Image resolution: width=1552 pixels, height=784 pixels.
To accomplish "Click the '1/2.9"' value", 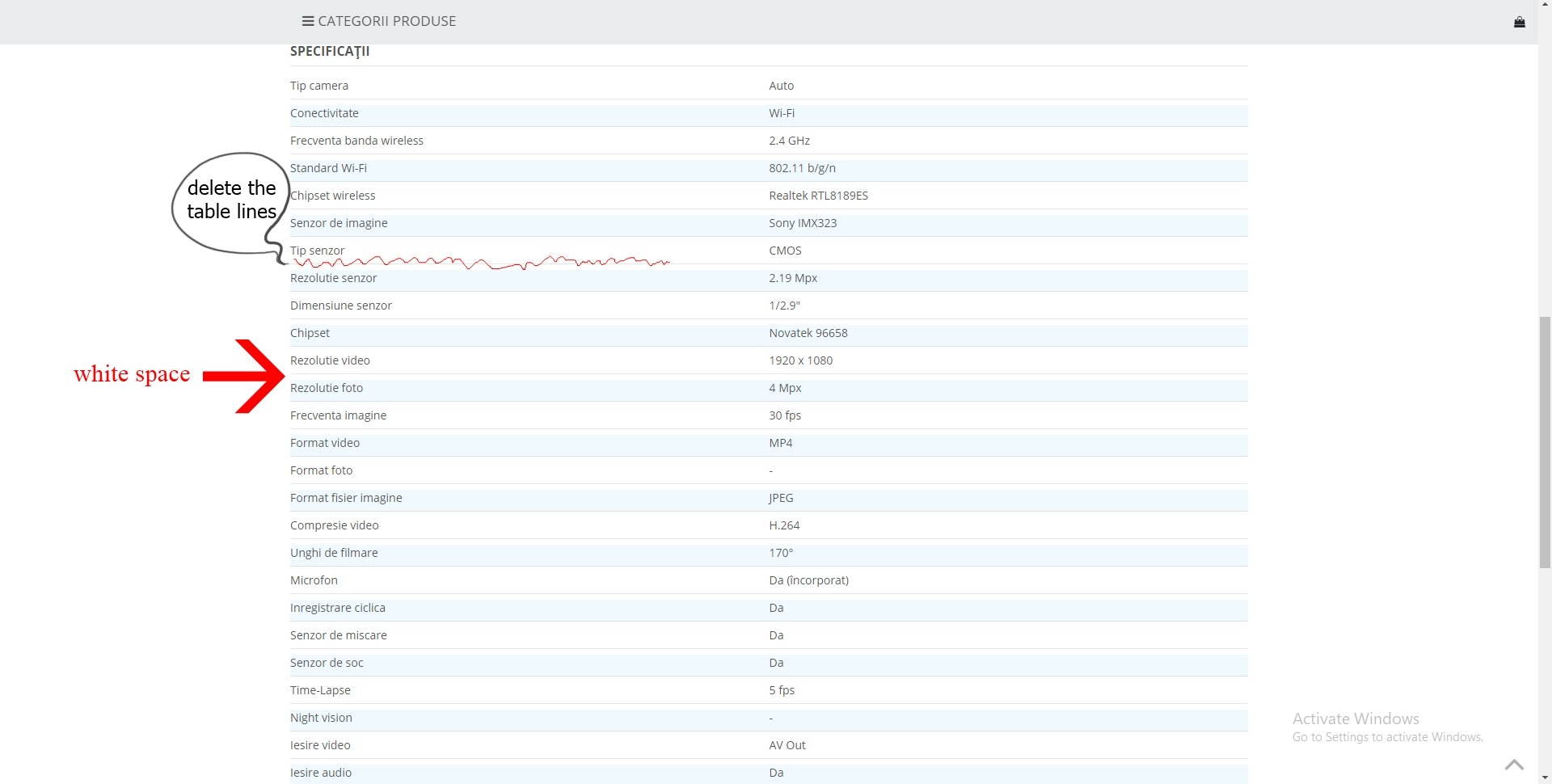I will 784,306.
